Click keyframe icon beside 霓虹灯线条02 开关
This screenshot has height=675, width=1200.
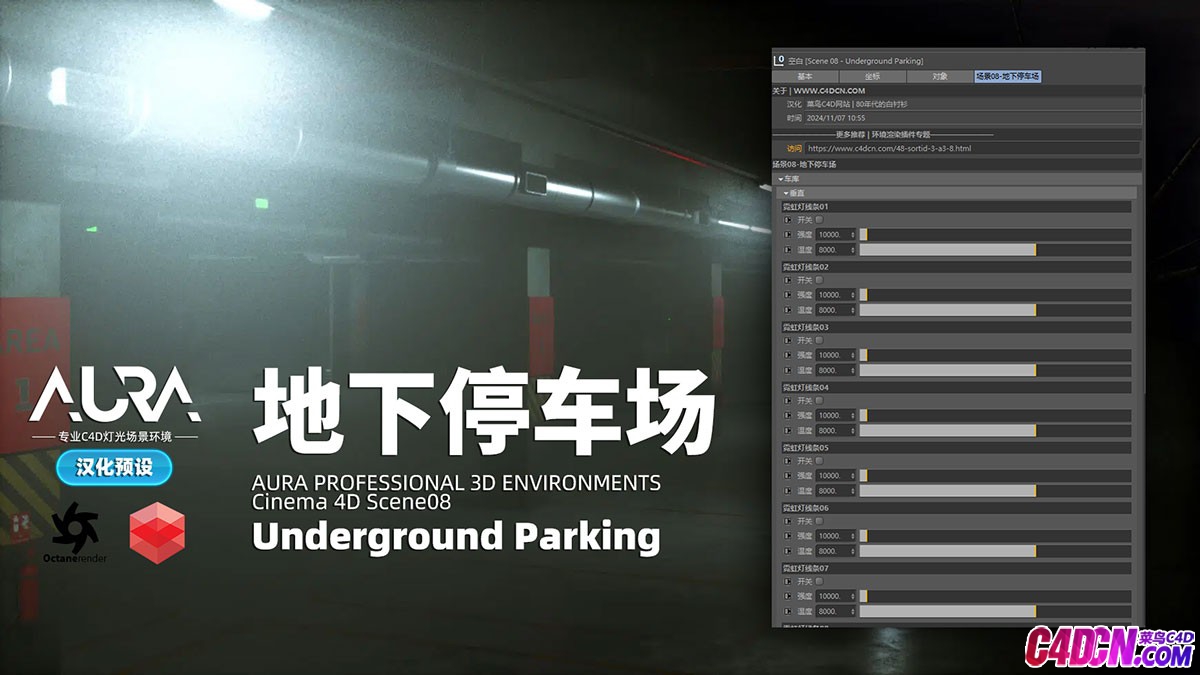pyautogui.click(x=788, y=280)
